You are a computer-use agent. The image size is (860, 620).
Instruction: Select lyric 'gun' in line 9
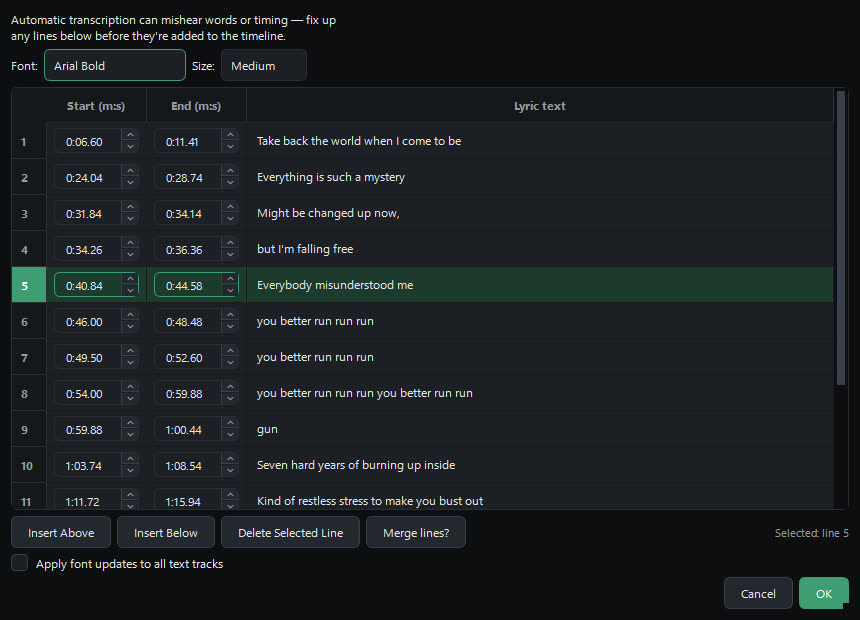point(267,429)
